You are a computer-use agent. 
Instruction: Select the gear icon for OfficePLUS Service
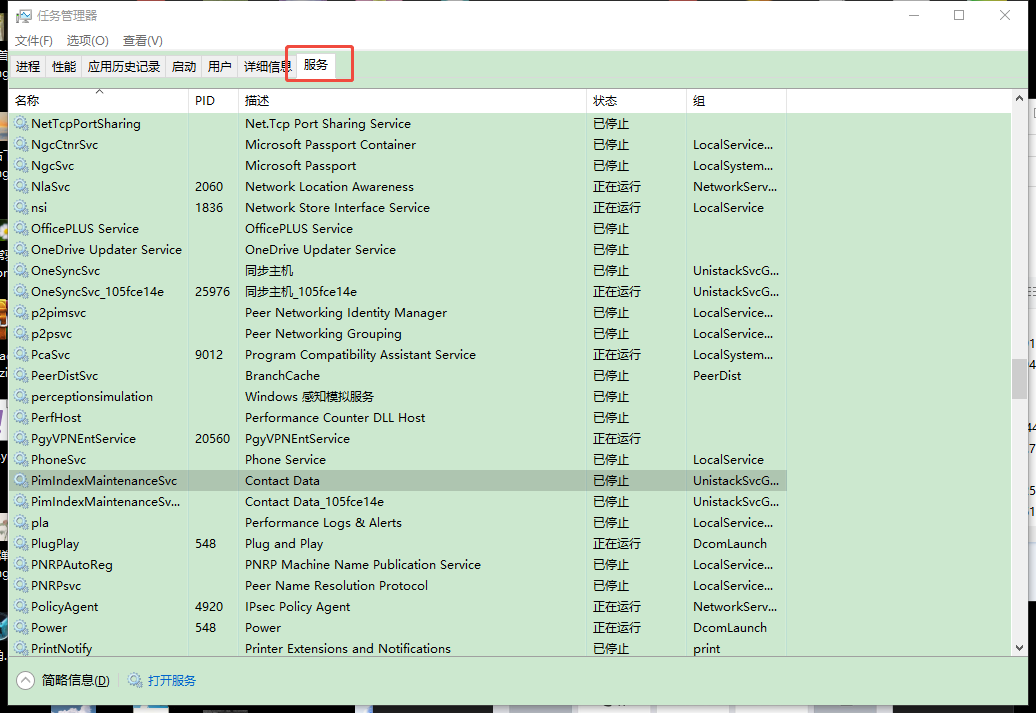pos(21,229)
